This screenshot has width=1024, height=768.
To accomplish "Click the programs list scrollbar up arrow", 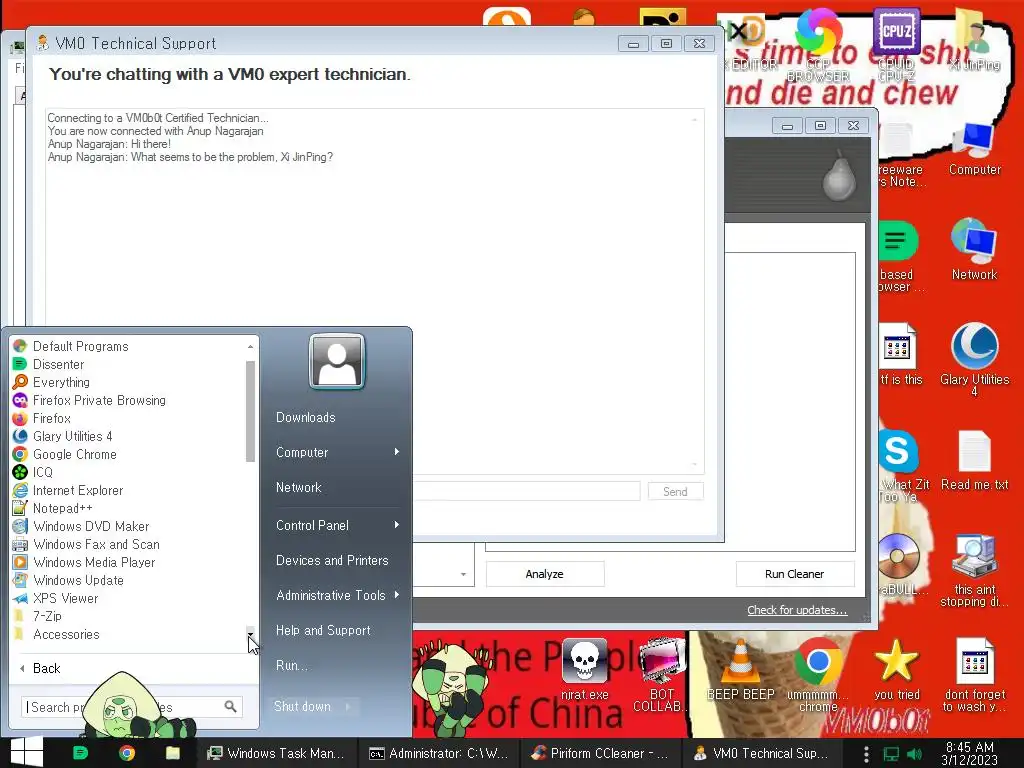I will coord(250,347).
